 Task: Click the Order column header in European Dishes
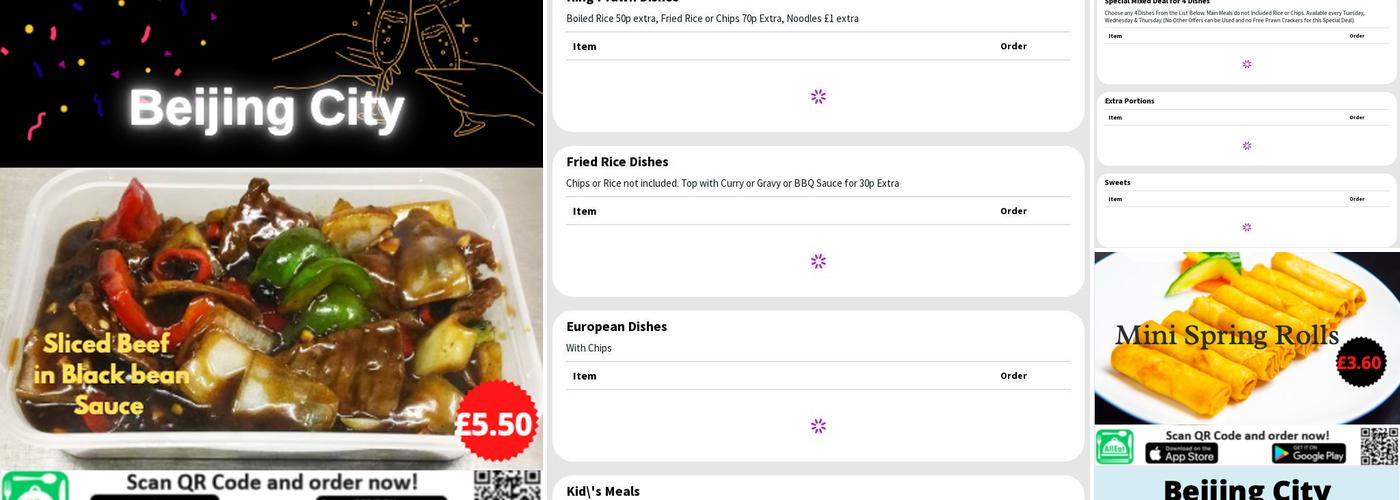pos(1013,376)
